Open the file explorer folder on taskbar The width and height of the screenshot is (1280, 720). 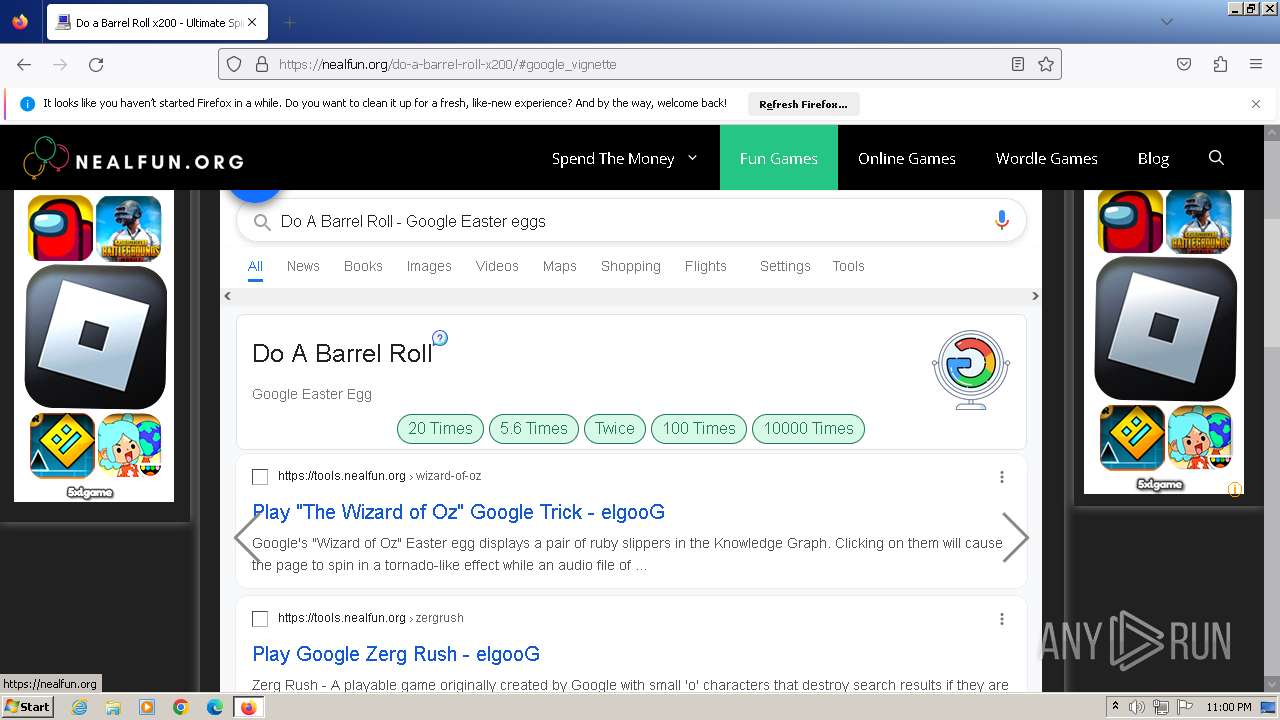click(x=113, y=707)
